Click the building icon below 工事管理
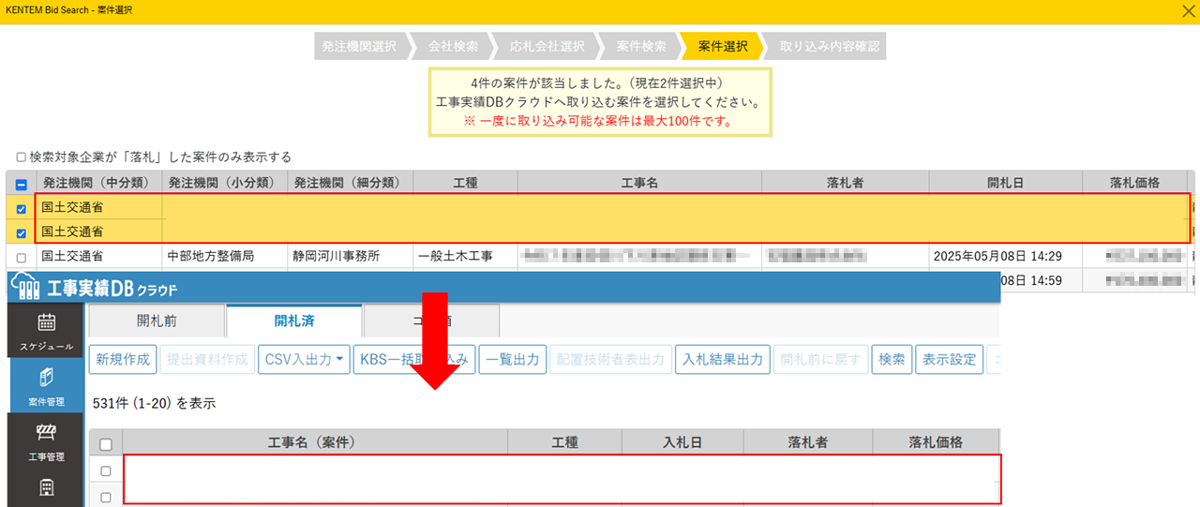Viewport: 1200px width, 507px height. point(46,488)
